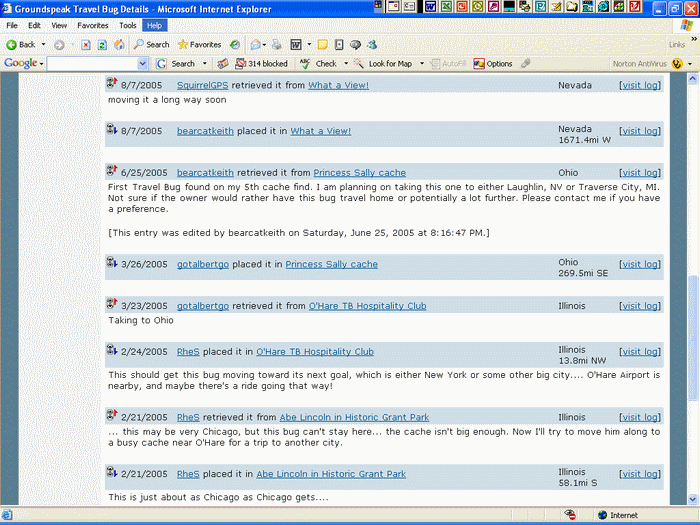This screenshot has width=700, height=525.
Task: Click the popup blocked icon in status bar
Action: (570, 515)
